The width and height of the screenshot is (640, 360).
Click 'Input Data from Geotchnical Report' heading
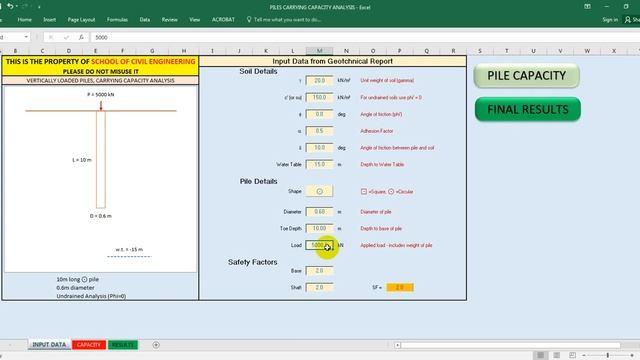pos(332,61)
